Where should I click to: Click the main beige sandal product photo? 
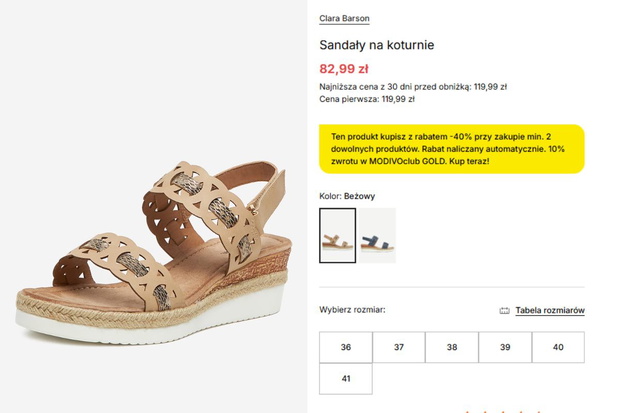click(x=153, y=251)
